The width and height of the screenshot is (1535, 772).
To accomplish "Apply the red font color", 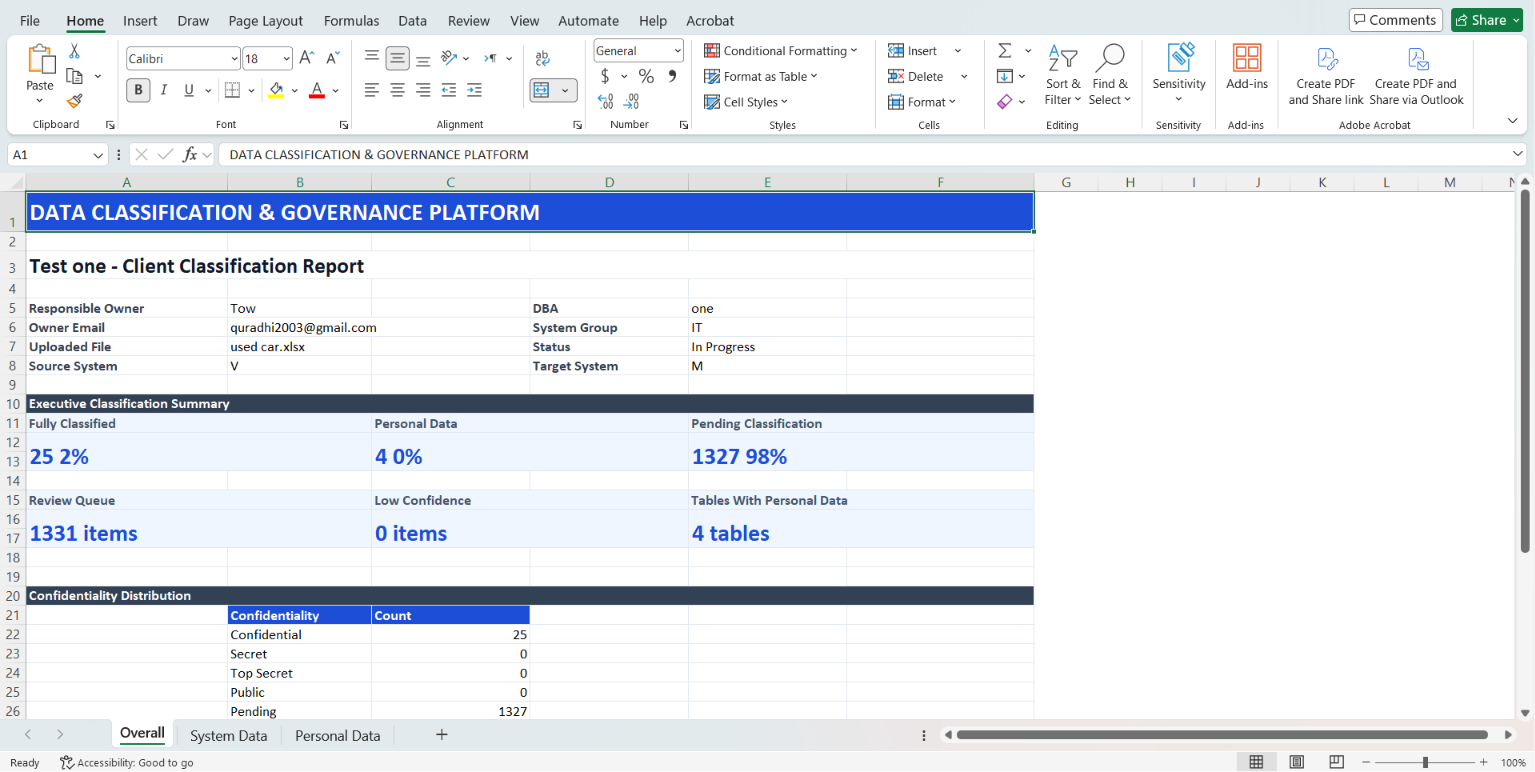I will pos(317,90).
